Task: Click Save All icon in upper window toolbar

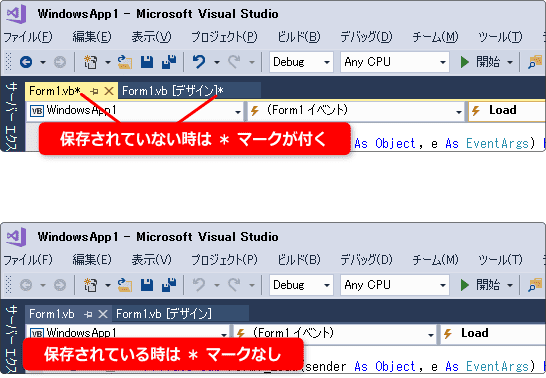Action: [x=169, y=62]
